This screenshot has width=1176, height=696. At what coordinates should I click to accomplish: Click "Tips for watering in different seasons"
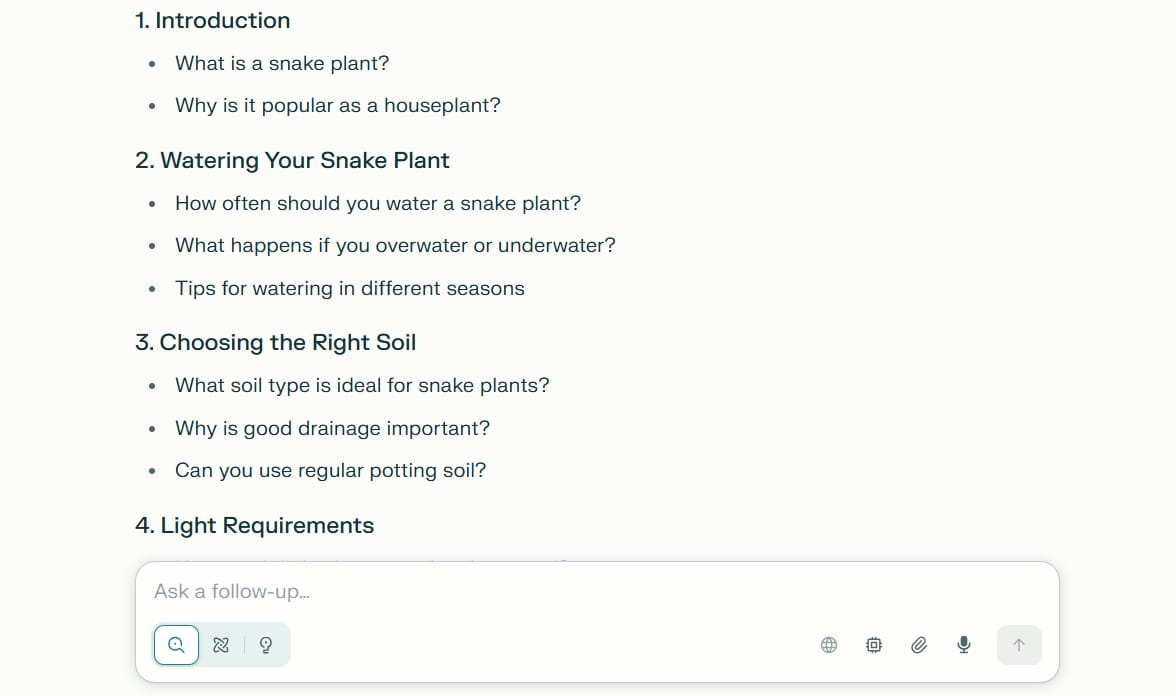tap(349, 288)
